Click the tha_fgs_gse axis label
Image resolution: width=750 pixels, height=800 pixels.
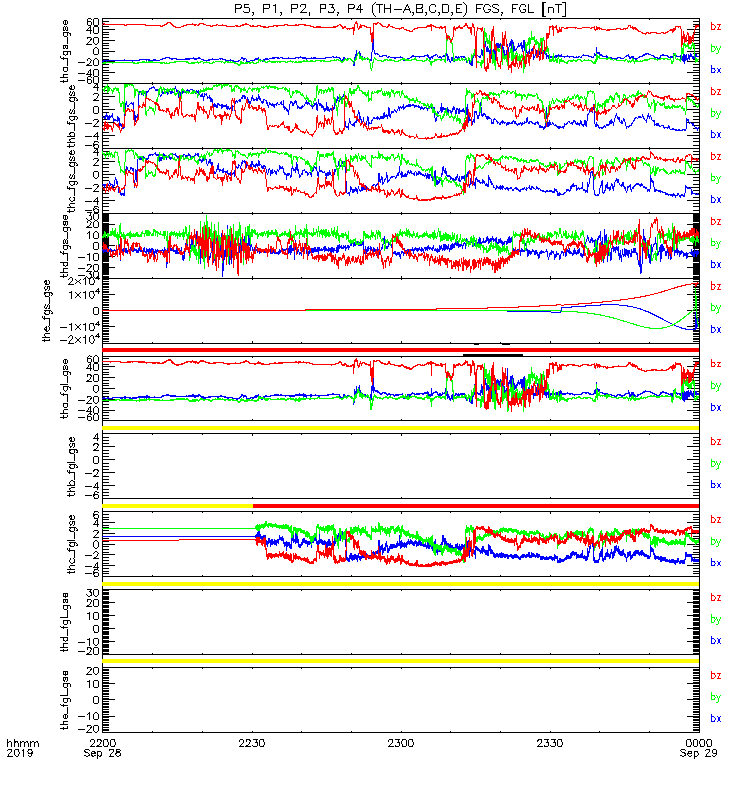[x=65, y=51]
